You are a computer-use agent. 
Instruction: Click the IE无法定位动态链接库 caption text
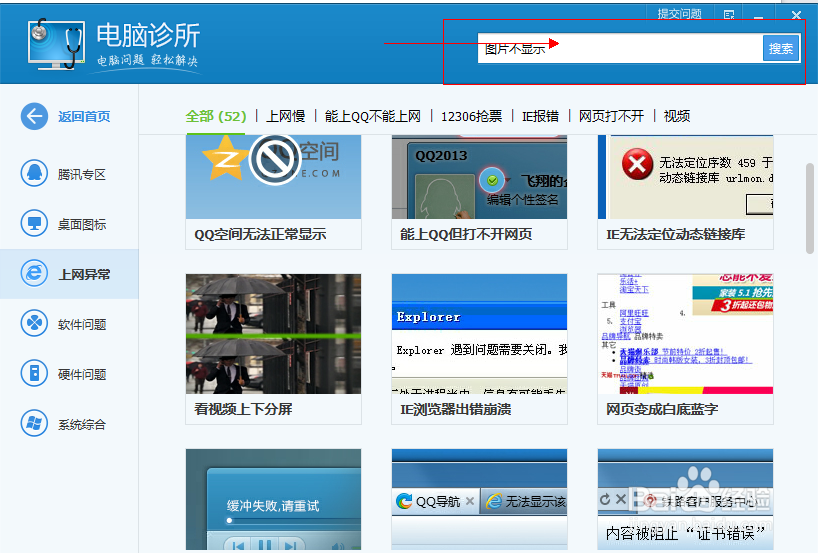(676, 234)
